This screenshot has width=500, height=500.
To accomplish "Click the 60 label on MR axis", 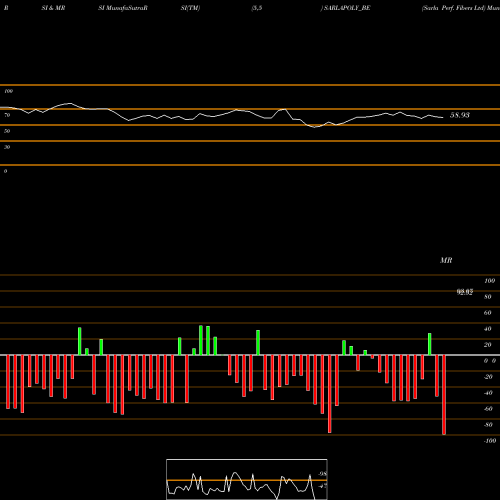I will [x=488, y=313].
